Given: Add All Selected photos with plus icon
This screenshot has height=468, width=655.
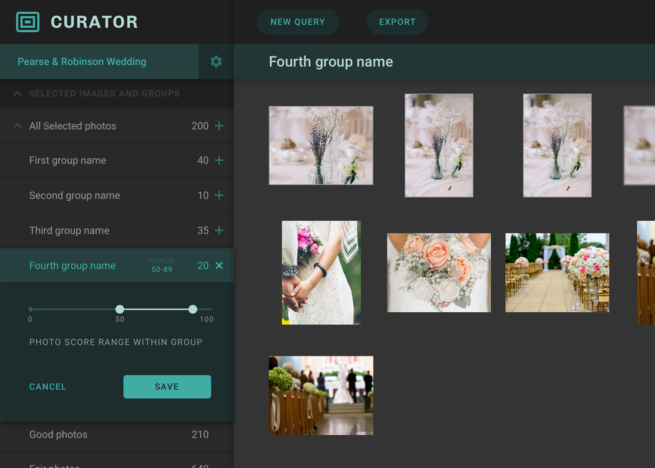Looking at the screenshot, I should [219, 126].
